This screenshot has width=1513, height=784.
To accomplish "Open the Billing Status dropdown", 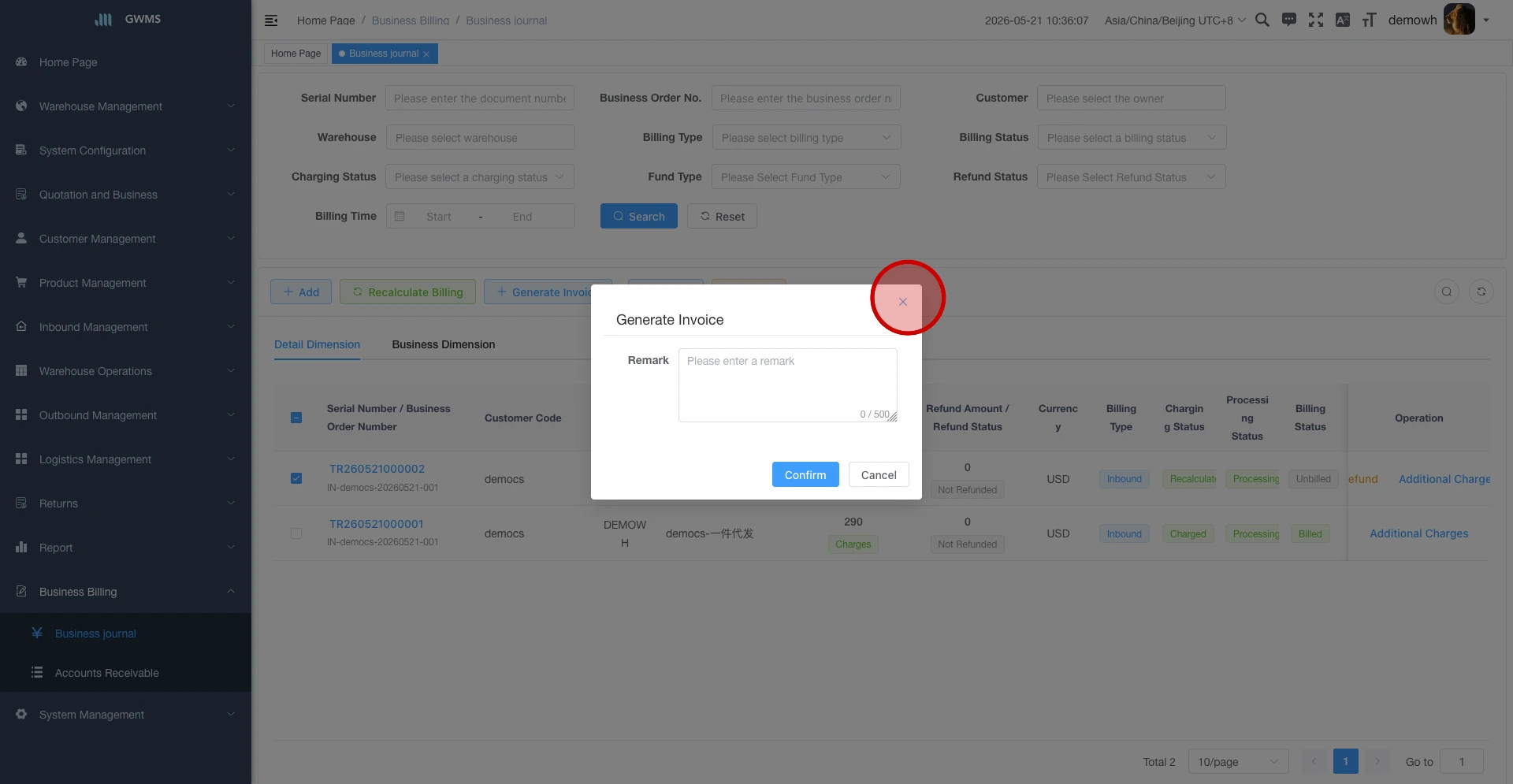I will (x=1132, y=138).
